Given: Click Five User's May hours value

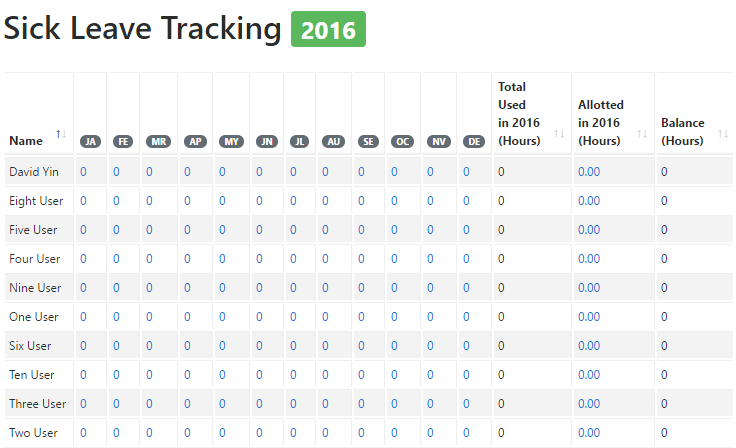Looking at the screenshot, I should (x=222, y=230).
